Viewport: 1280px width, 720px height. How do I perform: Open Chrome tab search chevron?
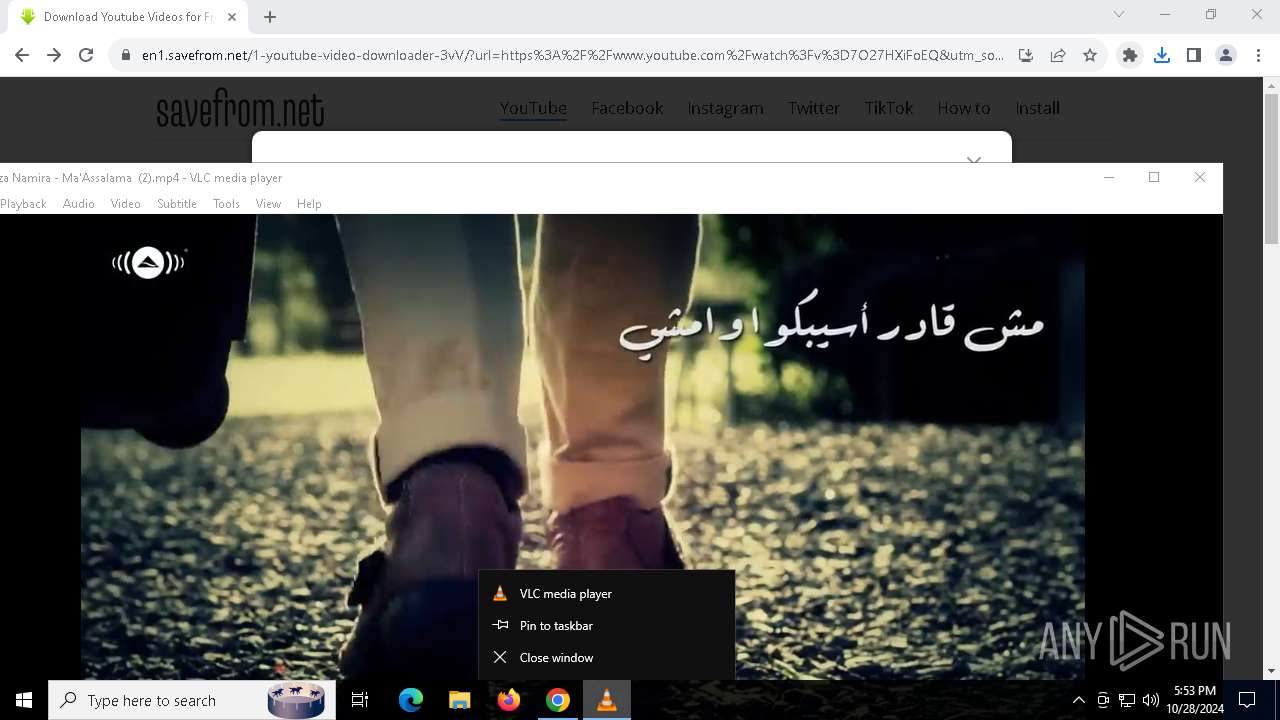click(1119, 14)
